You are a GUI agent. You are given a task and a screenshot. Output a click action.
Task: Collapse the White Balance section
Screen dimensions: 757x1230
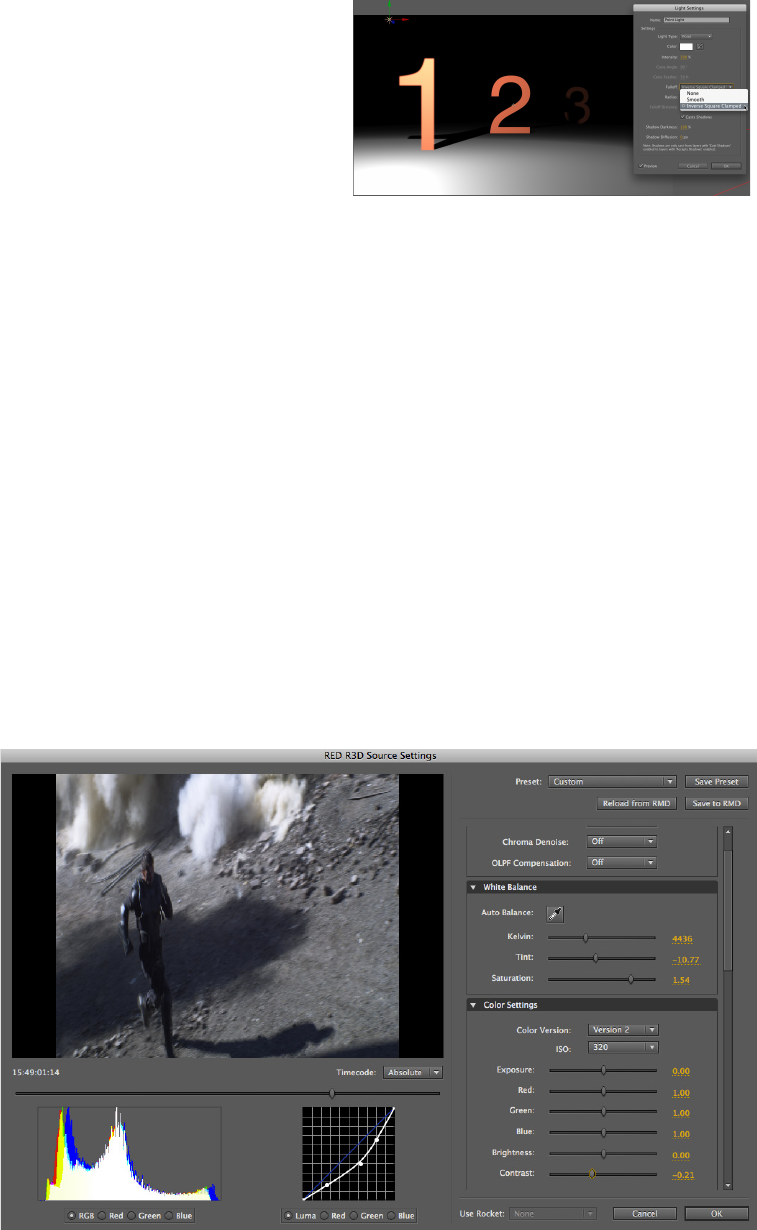pyautogui.click(x=473, y=887)
